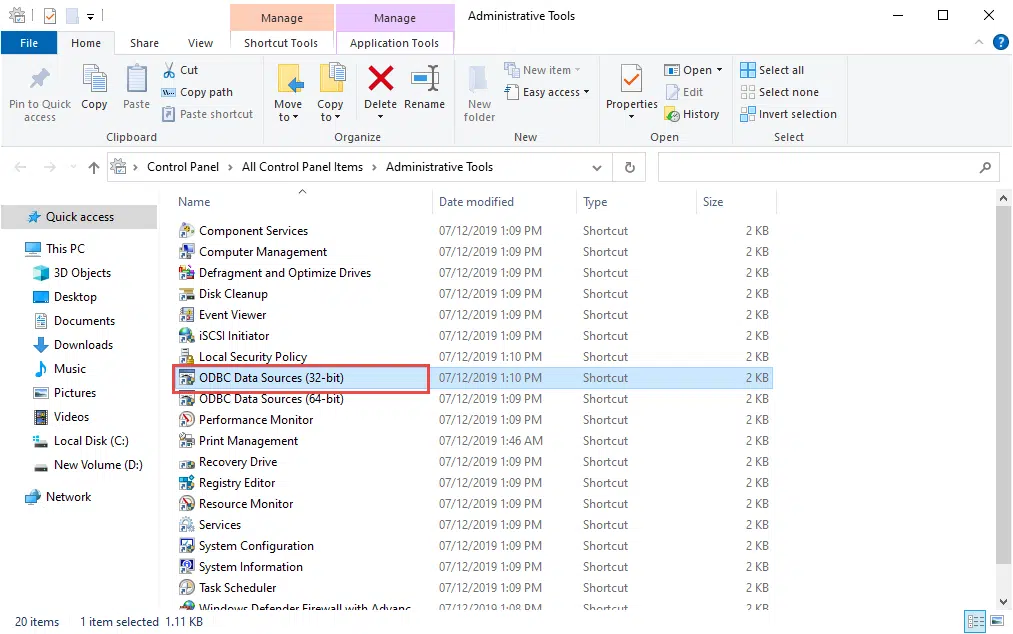Click Properties button in Quick Access Toolbar
Viewport: 1013px width, 634px height.
pos(50,16)
